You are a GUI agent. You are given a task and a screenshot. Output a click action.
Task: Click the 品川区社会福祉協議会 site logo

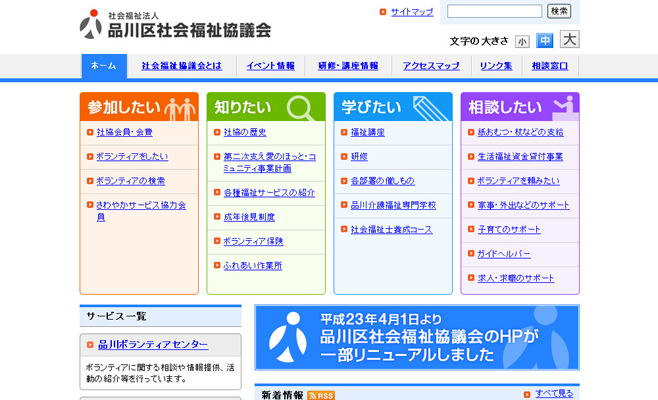(x=175, y=24)
